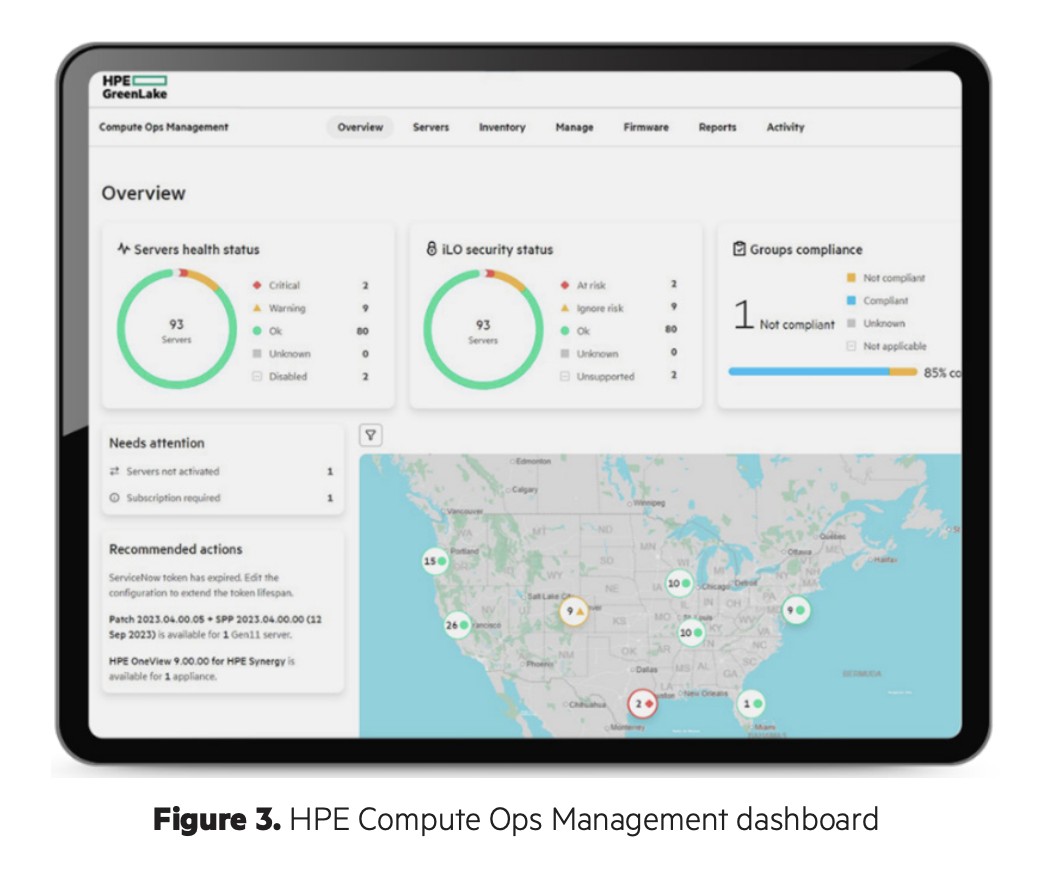The image size is (1052, 888).
Task: Click the HPE GreenLake logo
Action: (134, 87)
